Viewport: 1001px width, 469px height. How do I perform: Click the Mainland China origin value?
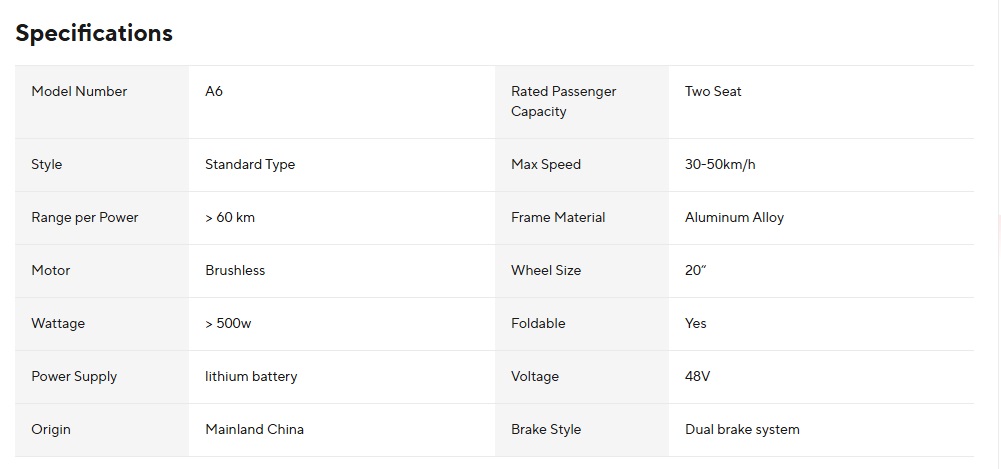pos(254,429)
